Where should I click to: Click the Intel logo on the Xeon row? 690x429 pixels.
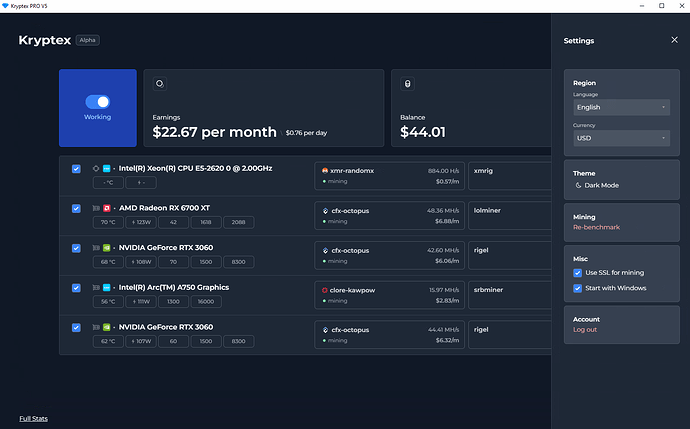click(106, 169)
